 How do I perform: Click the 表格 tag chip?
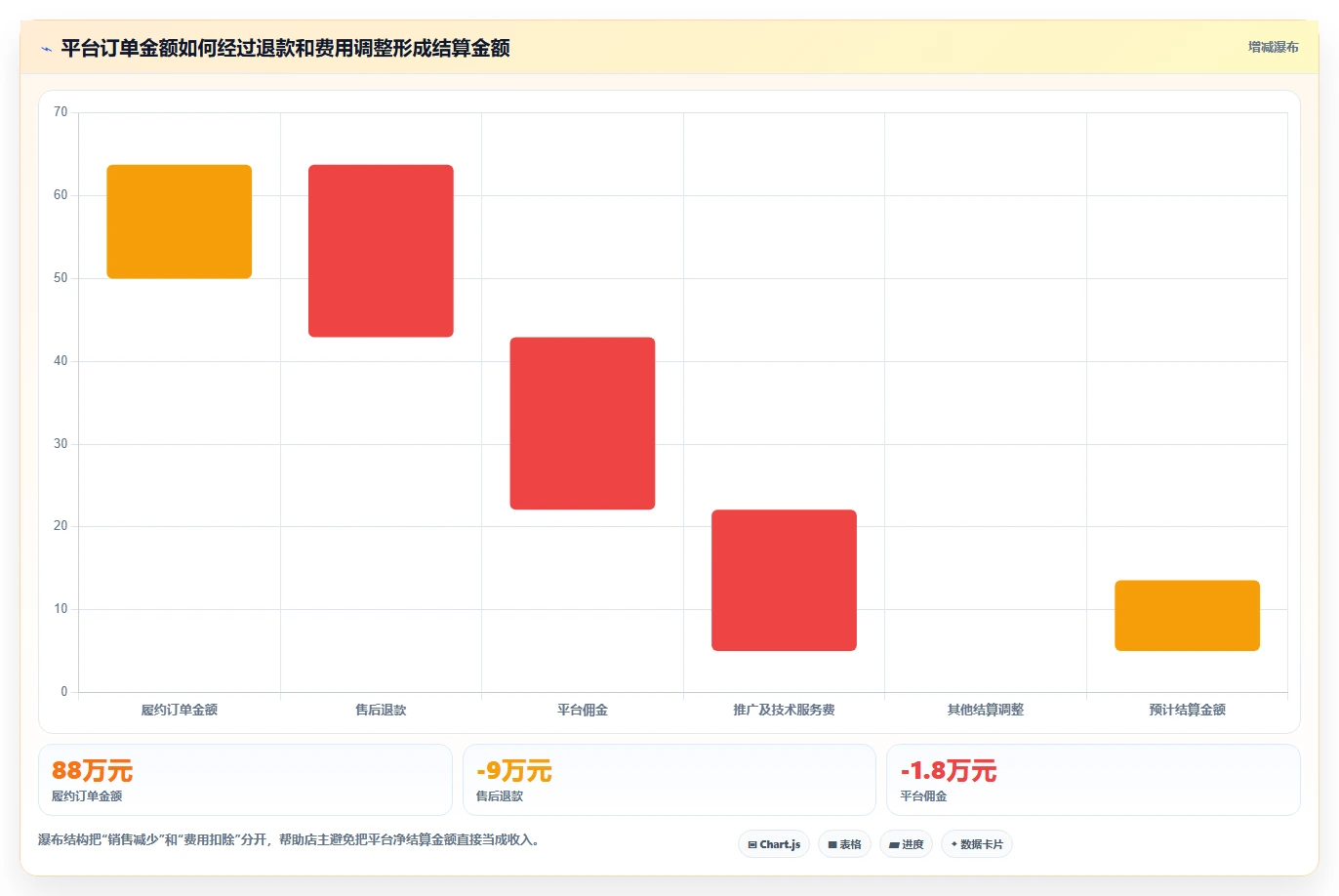coord(844,844)
